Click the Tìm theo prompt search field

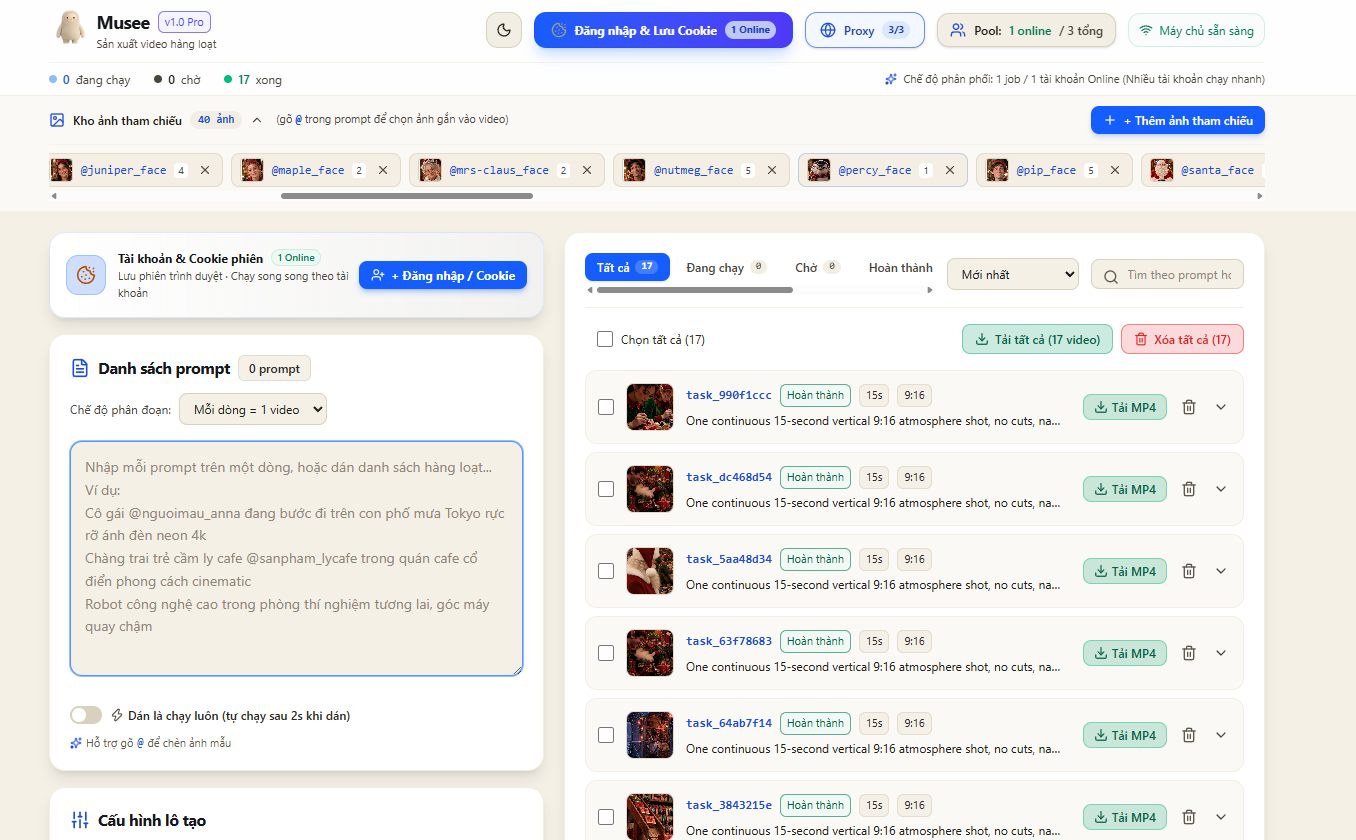1168,275
